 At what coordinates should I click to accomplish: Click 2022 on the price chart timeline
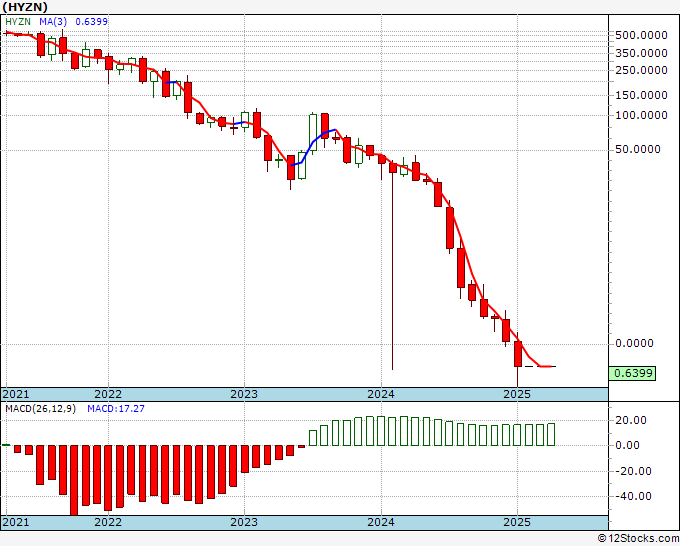tap(108, 394)
